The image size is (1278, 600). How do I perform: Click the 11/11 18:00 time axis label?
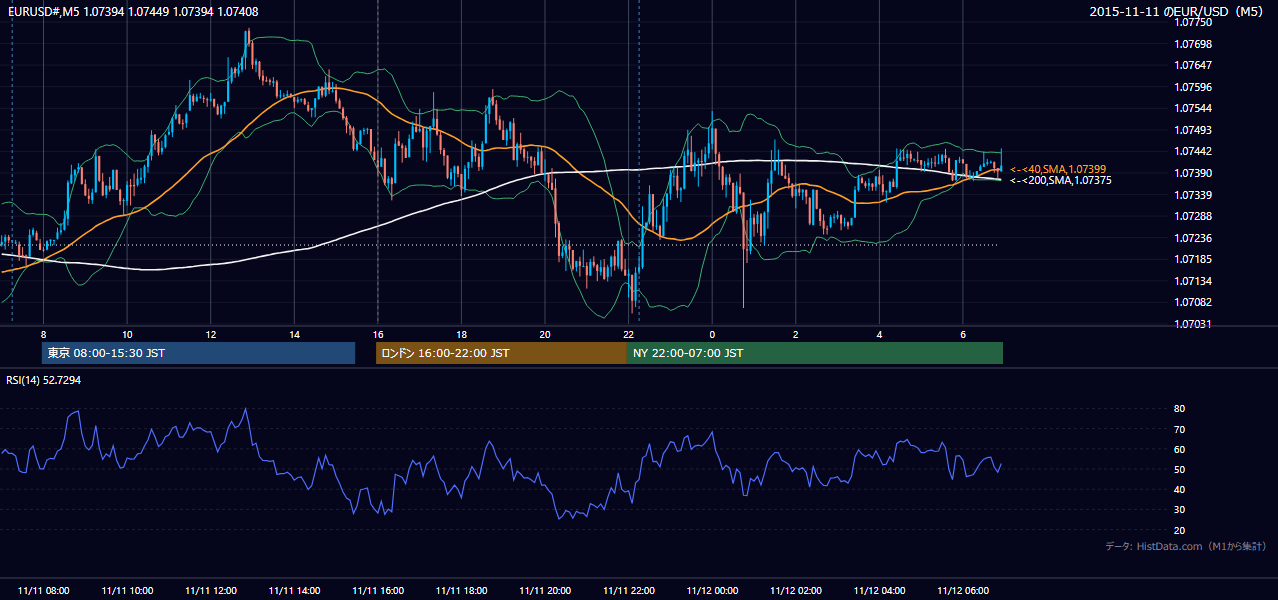point(461,591)
